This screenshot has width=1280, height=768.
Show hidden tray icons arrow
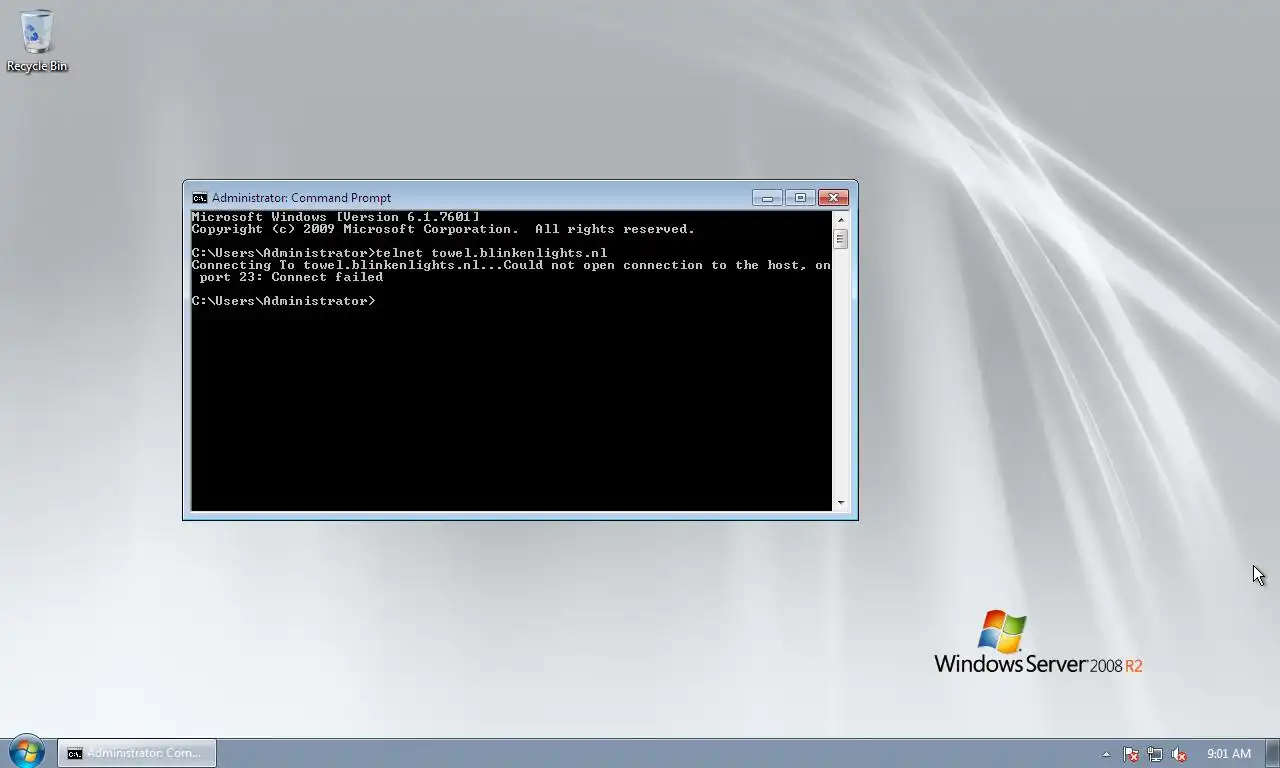tap(1106, 754)
